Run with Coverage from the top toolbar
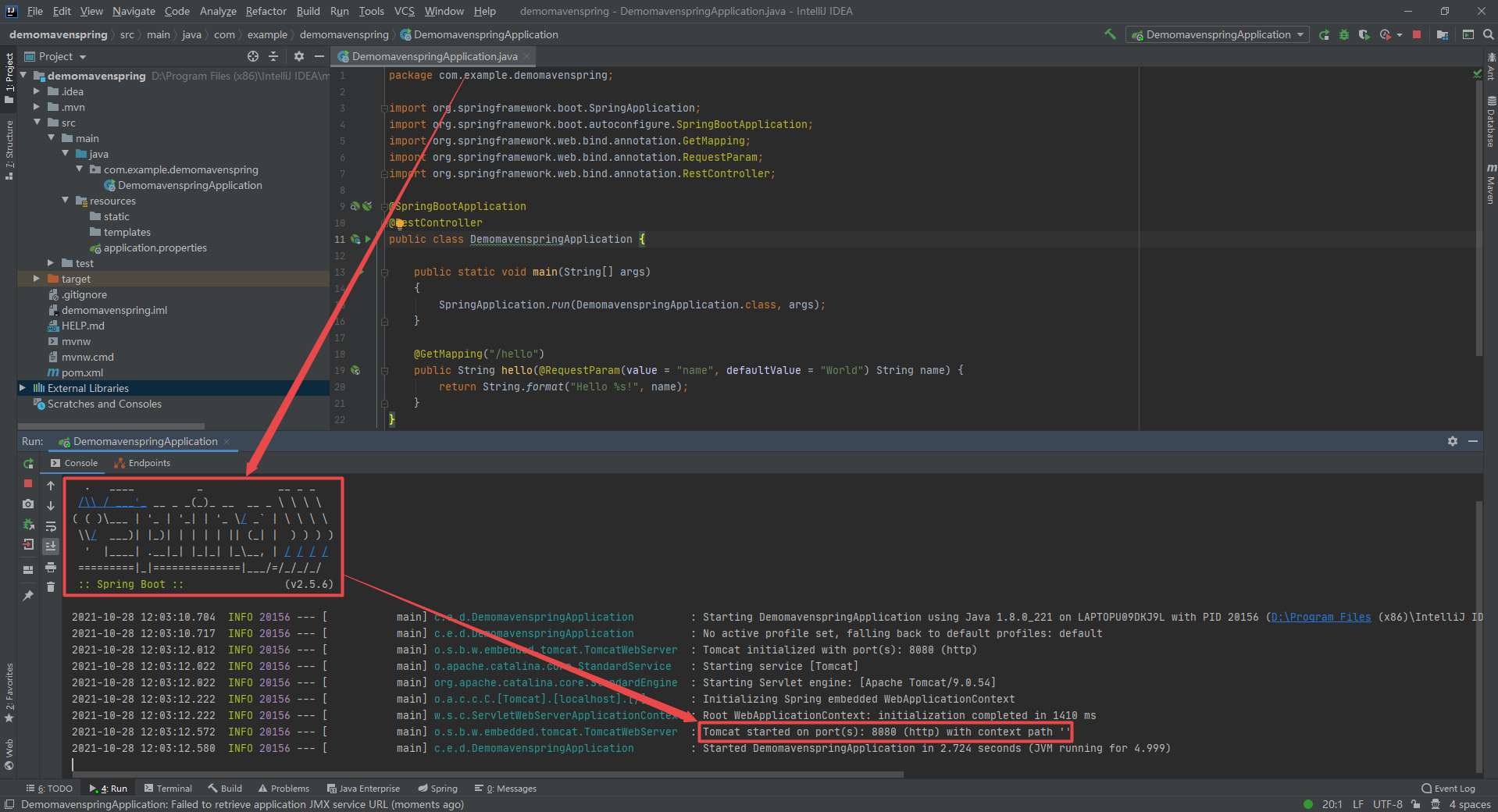This screenshot has width=1498, height=812. point(1364,34)
